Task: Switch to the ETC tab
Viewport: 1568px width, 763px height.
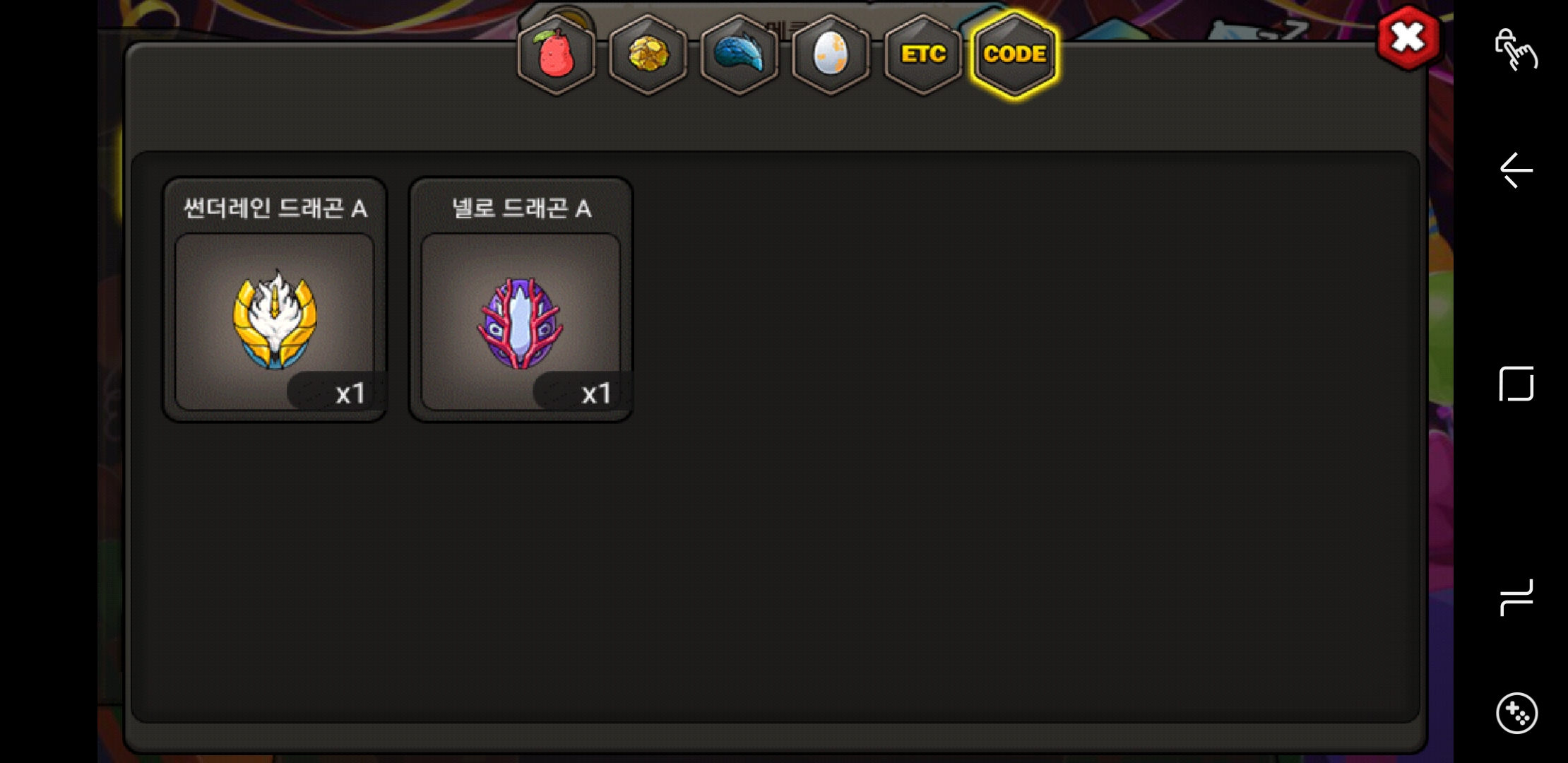Action: (923, 54)
